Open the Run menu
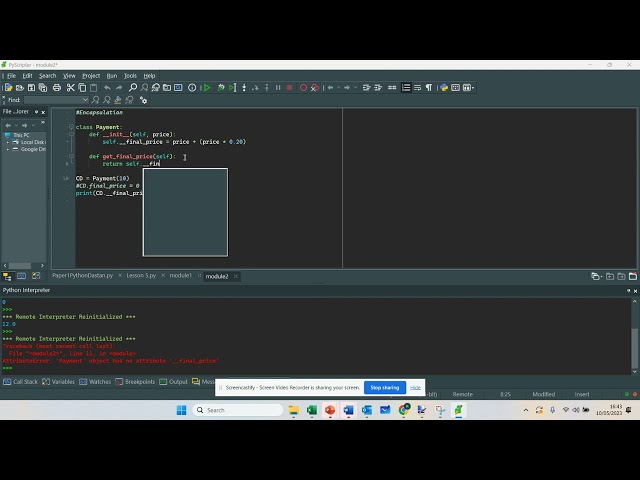This screenshot has width=640, height=480. (112, 76)
